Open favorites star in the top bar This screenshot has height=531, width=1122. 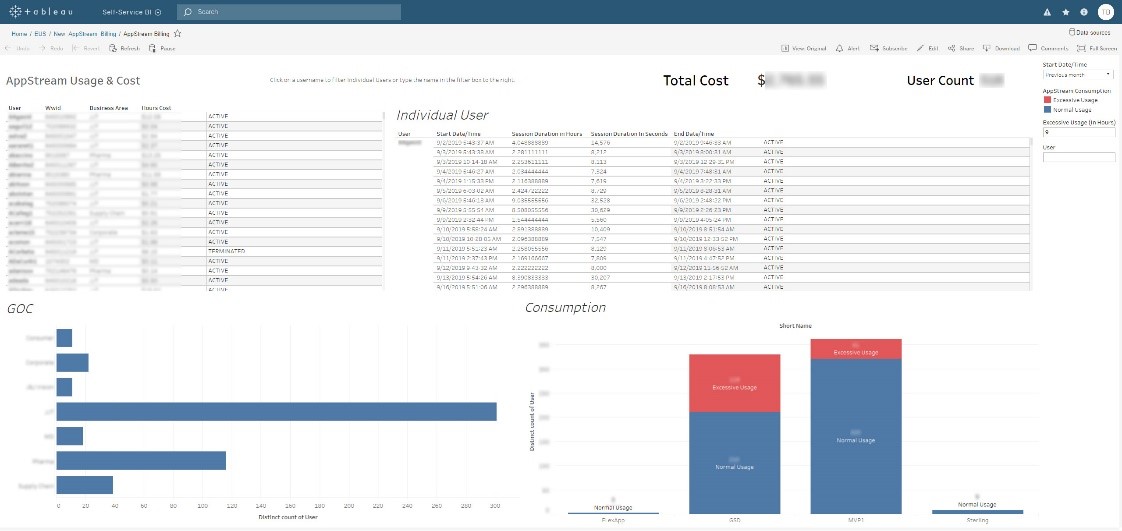[x=1065, y=12]
